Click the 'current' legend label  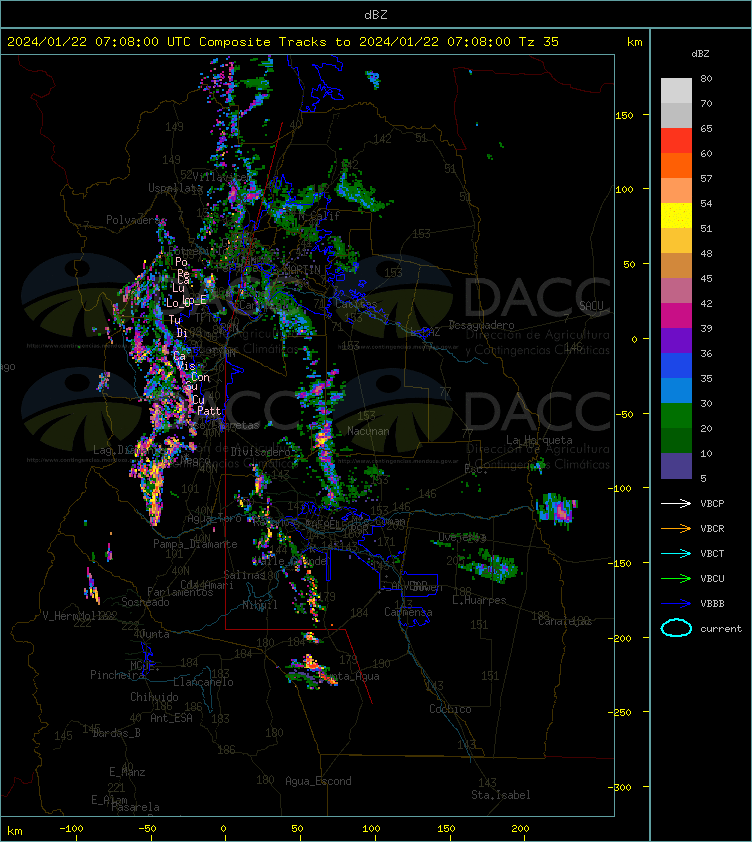[x=721, y=628]
